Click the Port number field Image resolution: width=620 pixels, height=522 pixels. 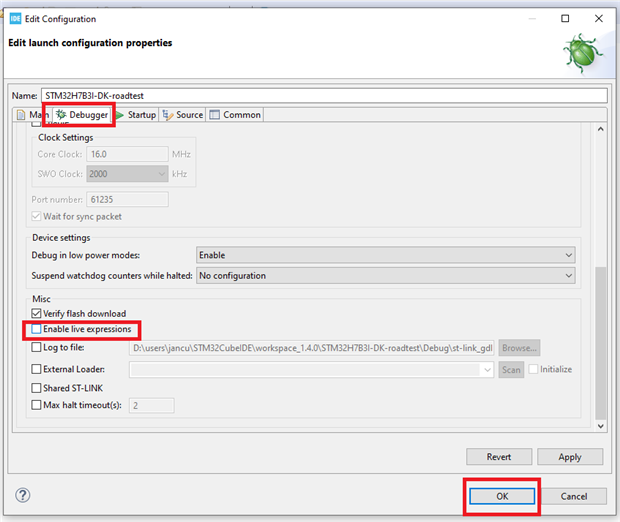pos(127,199)
